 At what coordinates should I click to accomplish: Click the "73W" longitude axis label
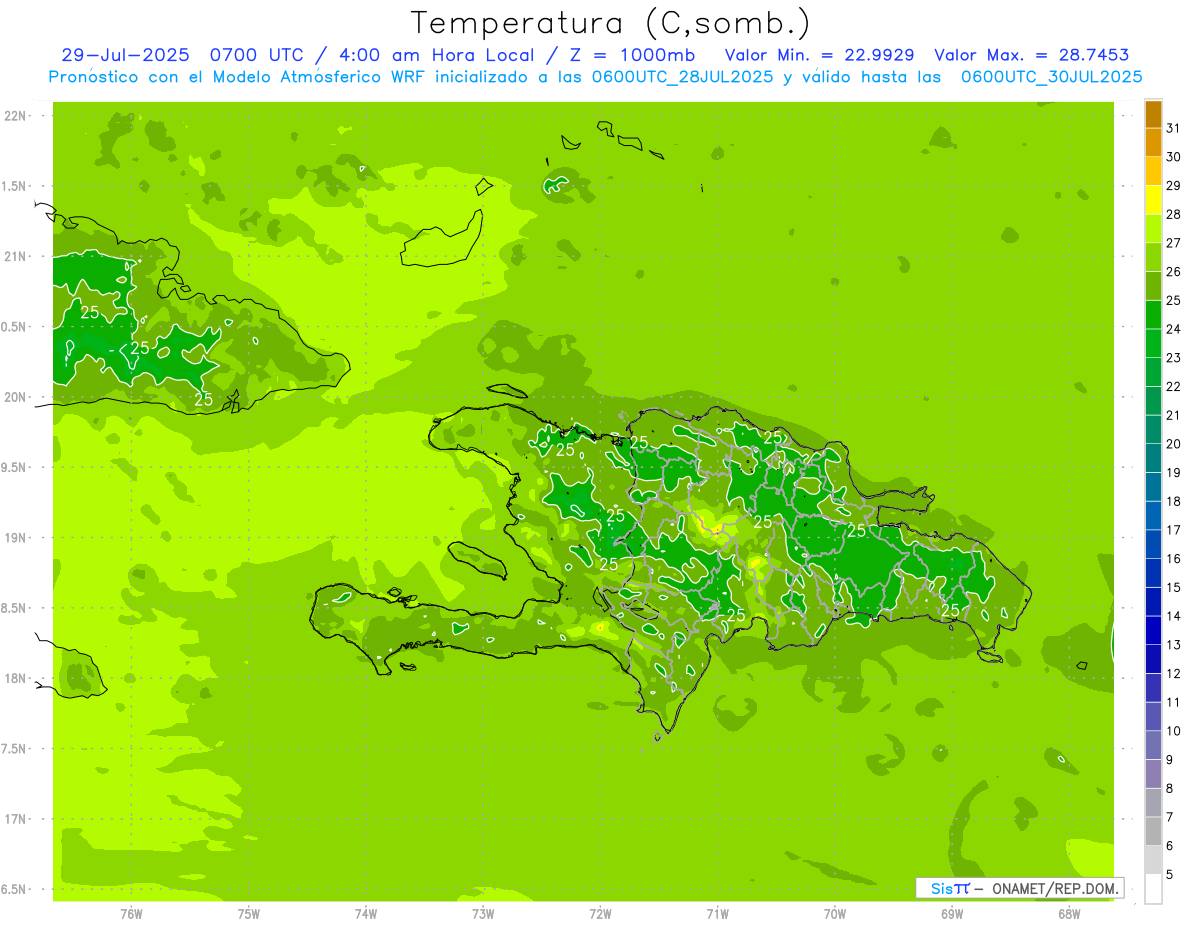click(x=483, y=914)
